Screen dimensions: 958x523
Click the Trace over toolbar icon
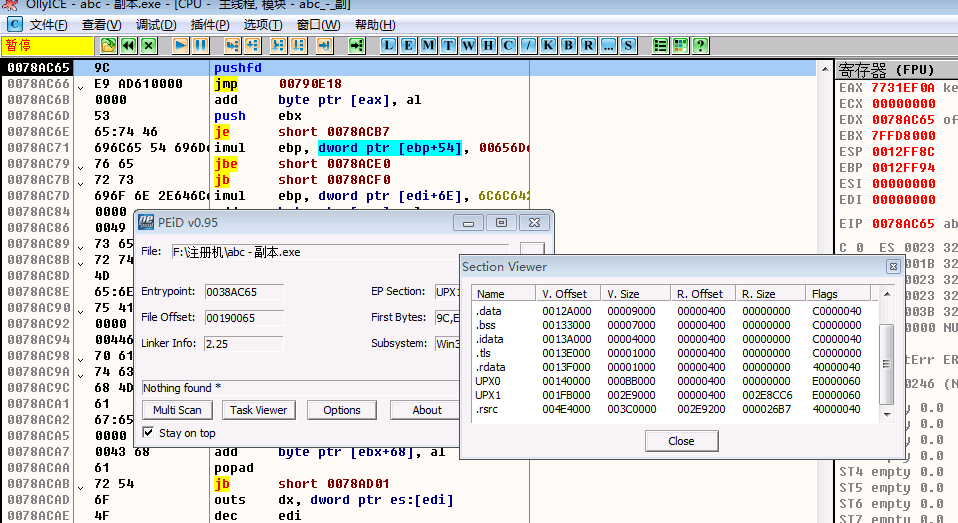point(299,46)
